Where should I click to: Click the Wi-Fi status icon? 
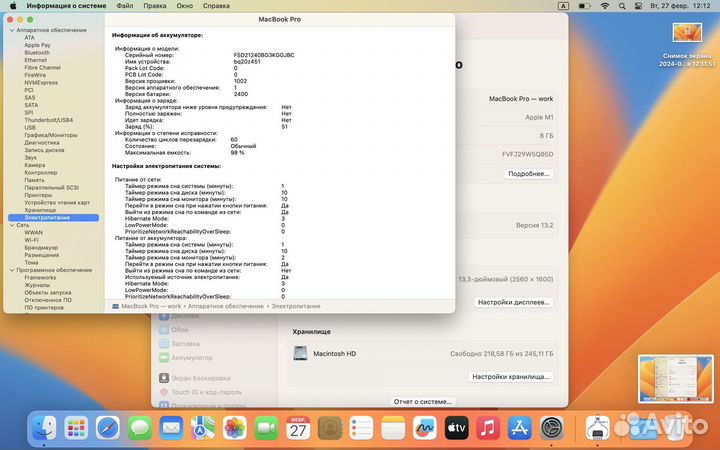(605, 6)
